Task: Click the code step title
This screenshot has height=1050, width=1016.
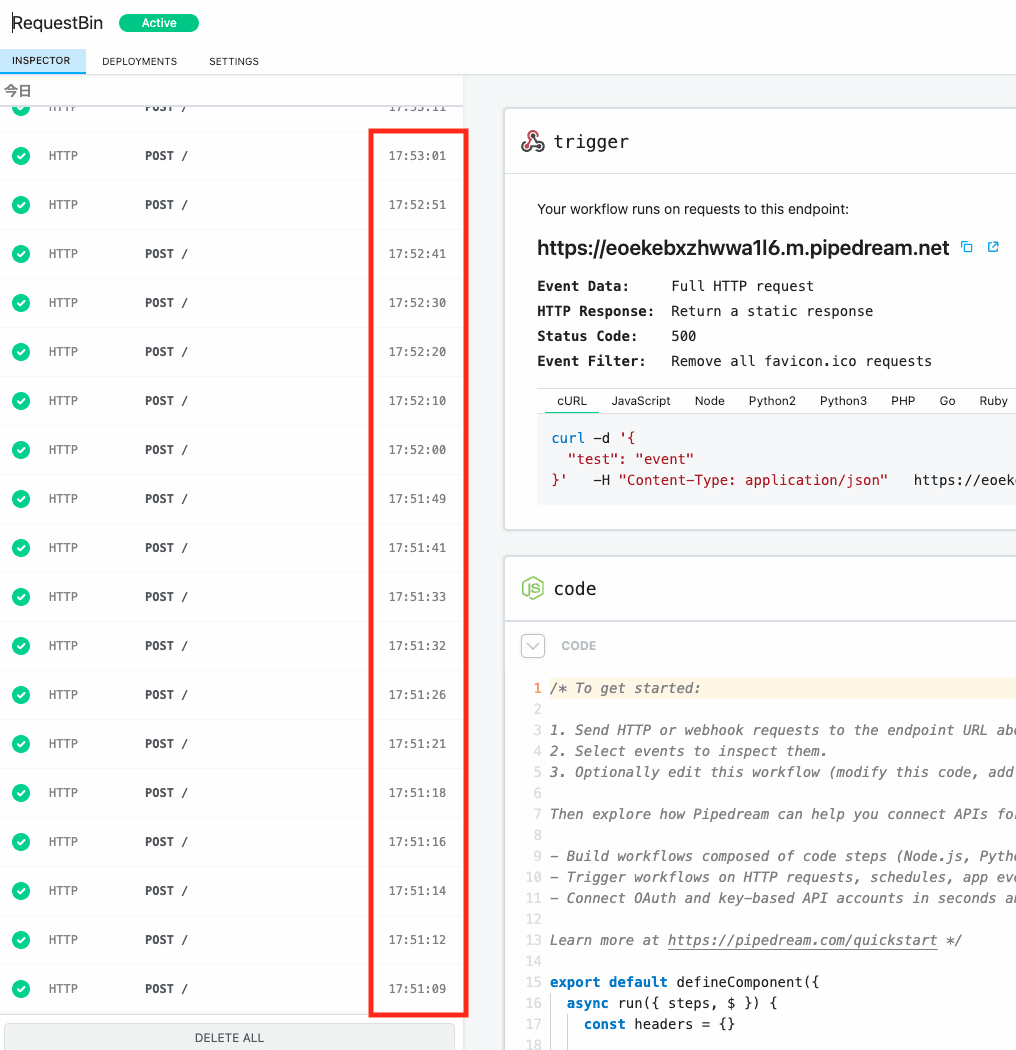Action: click(575, 589)
